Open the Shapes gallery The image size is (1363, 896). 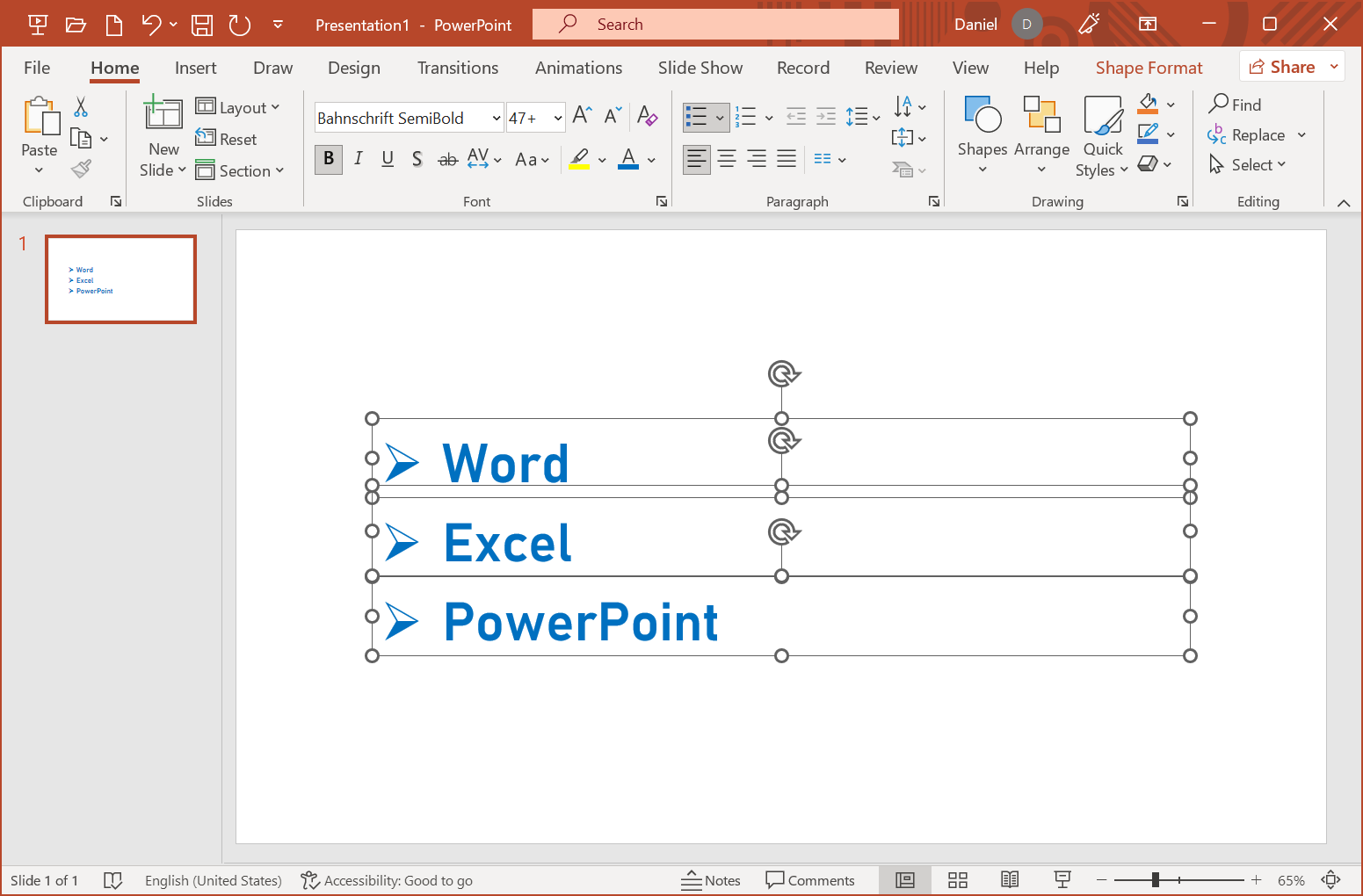tap(982, 134)
